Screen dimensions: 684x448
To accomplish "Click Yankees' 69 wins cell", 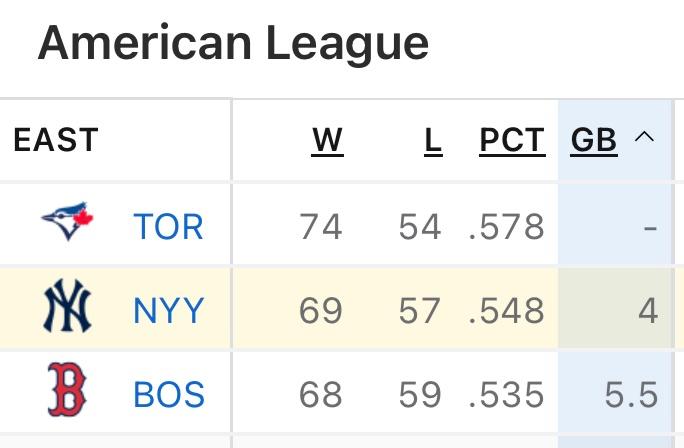I will tap(321, 311).
